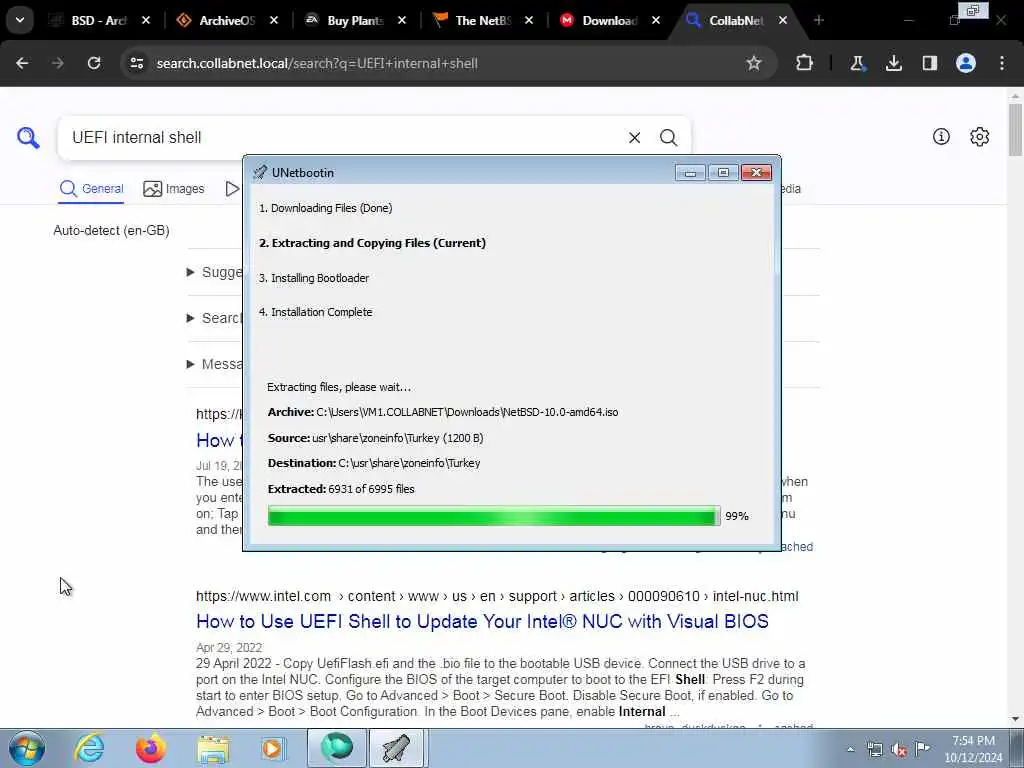The height and width of the screenshot is (768, 1024).
Task: Minimize the UNetbootin window
Action: 690,172
